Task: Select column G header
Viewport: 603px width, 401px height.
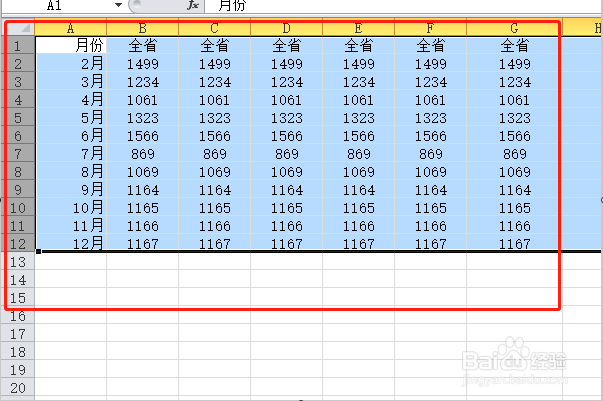Action: click(x=515, y=28)
